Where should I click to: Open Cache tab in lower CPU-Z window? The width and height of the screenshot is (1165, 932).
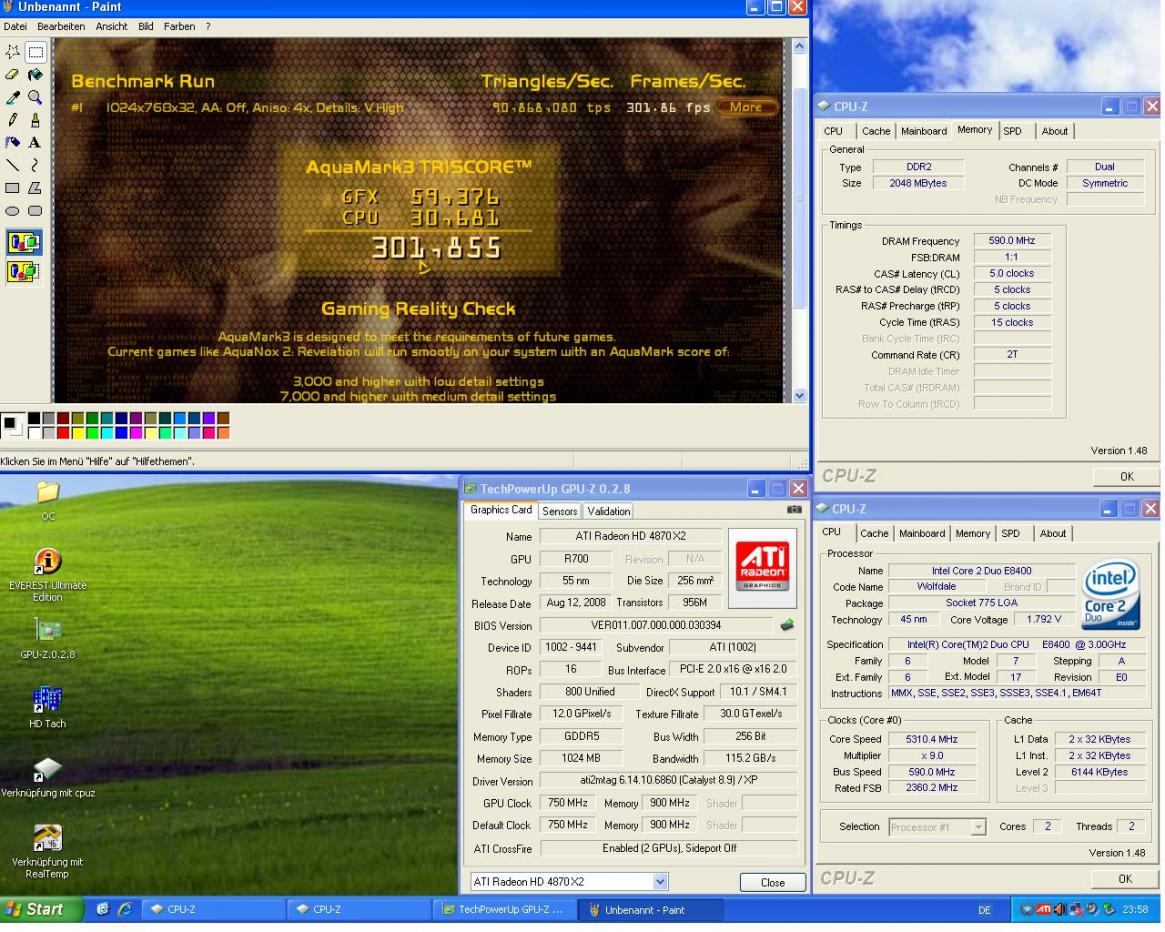click(x=874, y=534)
